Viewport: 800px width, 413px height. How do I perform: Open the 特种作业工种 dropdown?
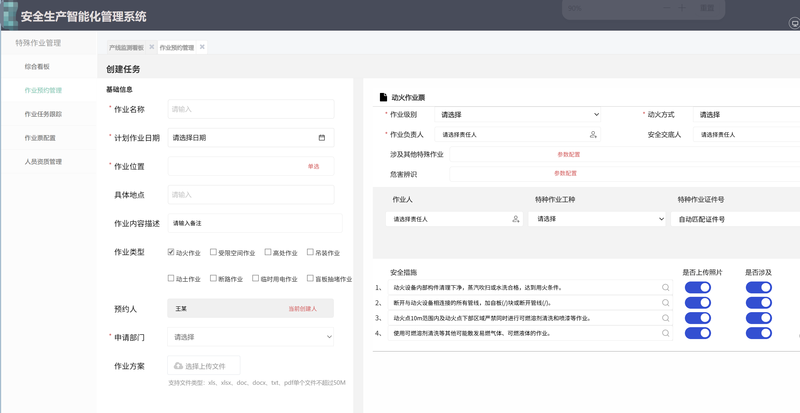(x=597, y=219)
